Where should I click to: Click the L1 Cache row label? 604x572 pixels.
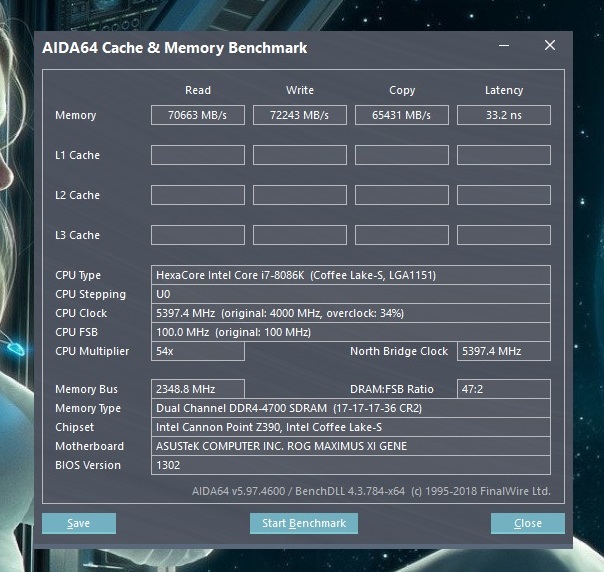[77, 155]
